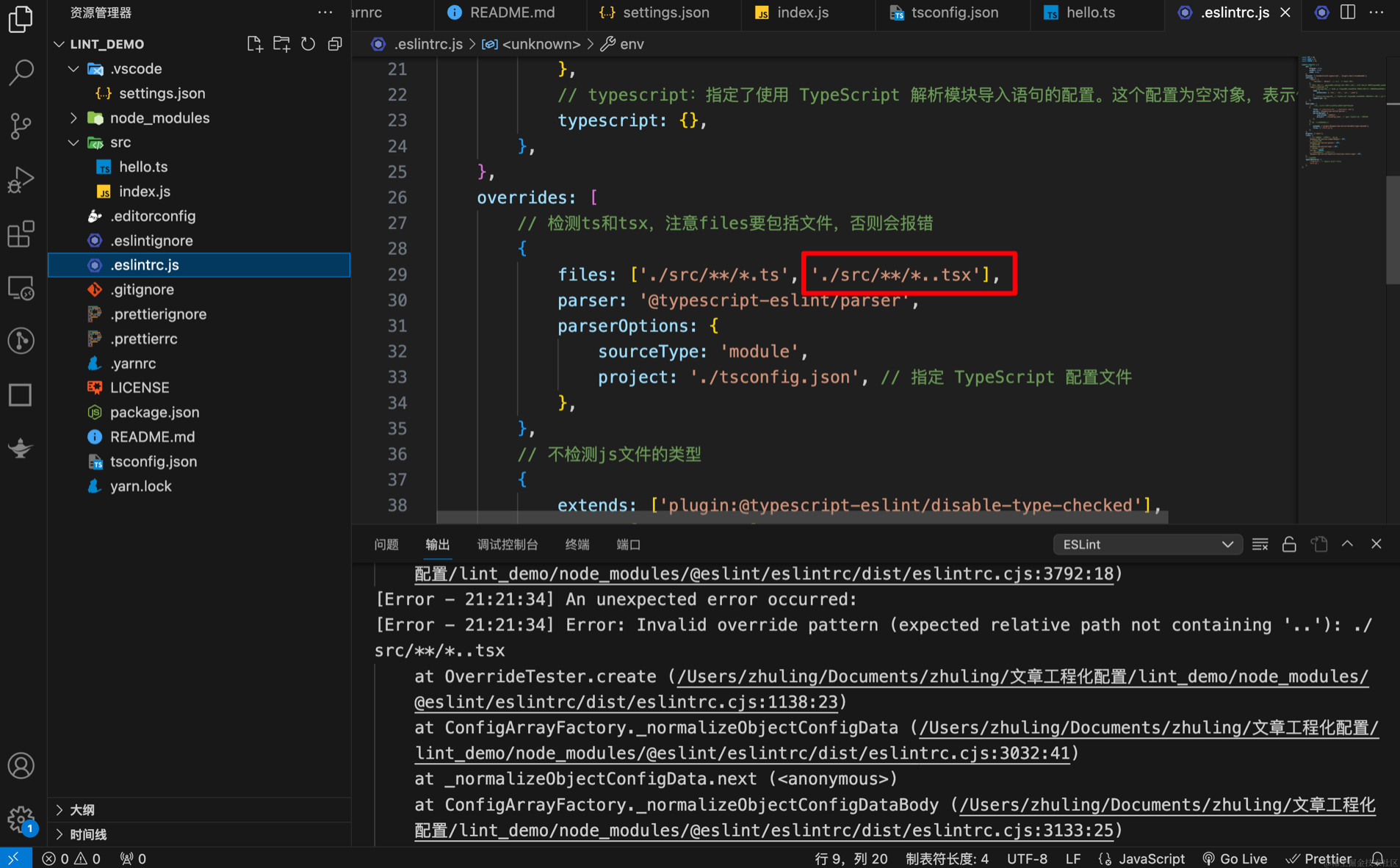Toggle output scroll lock

pos(1289,544)
